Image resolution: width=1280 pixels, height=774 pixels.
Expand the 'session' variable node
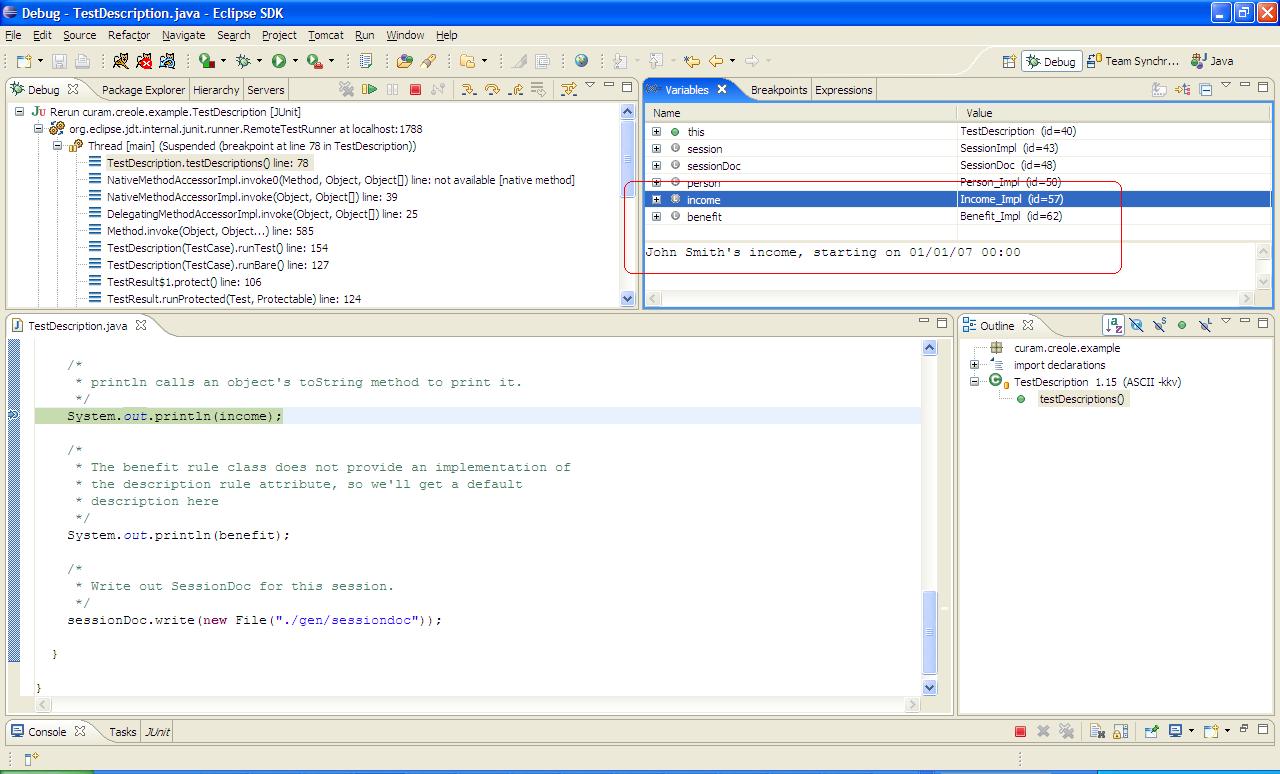(x=656, y=149)
